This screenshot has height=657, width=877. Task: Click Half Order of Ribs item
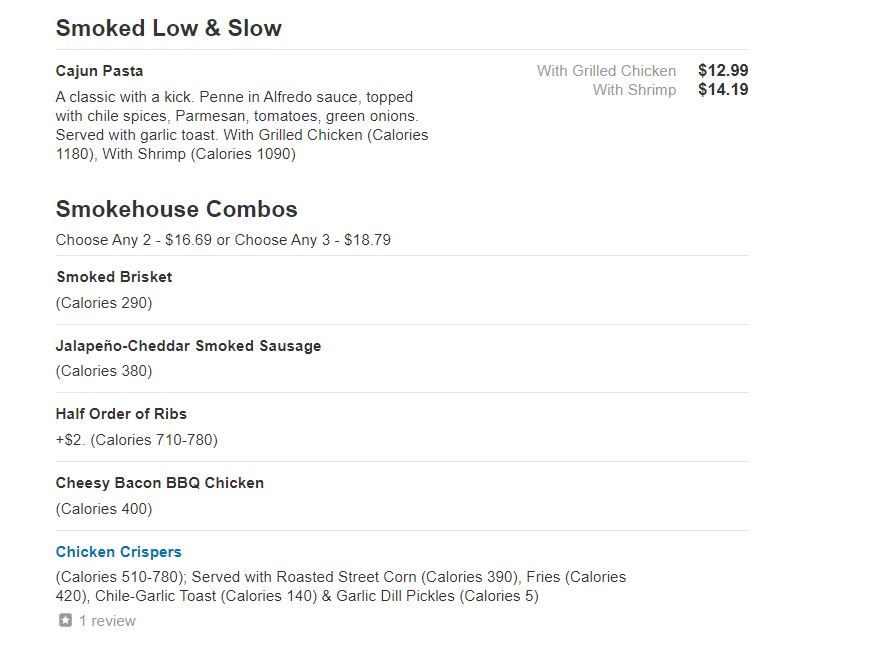tap(121, 414)
